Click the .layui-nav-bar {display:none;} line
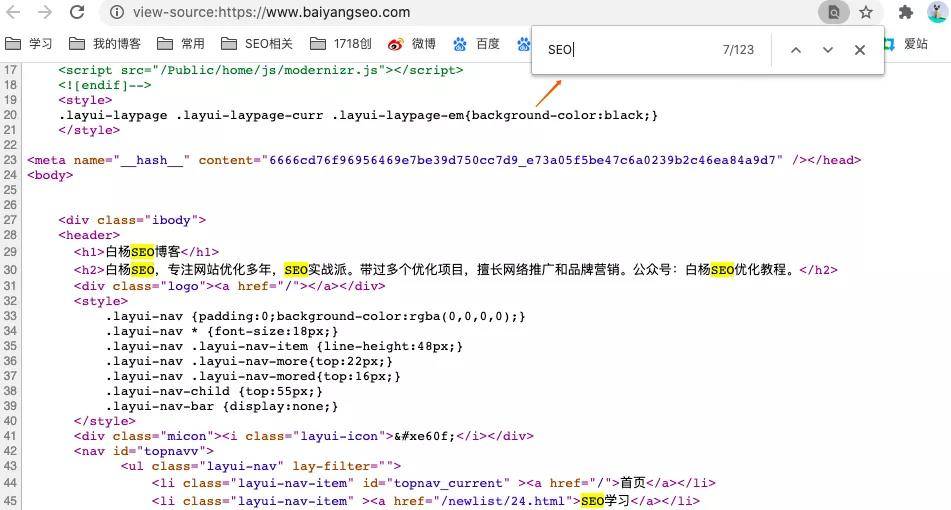The width and height of the screenshot is (951, 510). tap(222, 406)
